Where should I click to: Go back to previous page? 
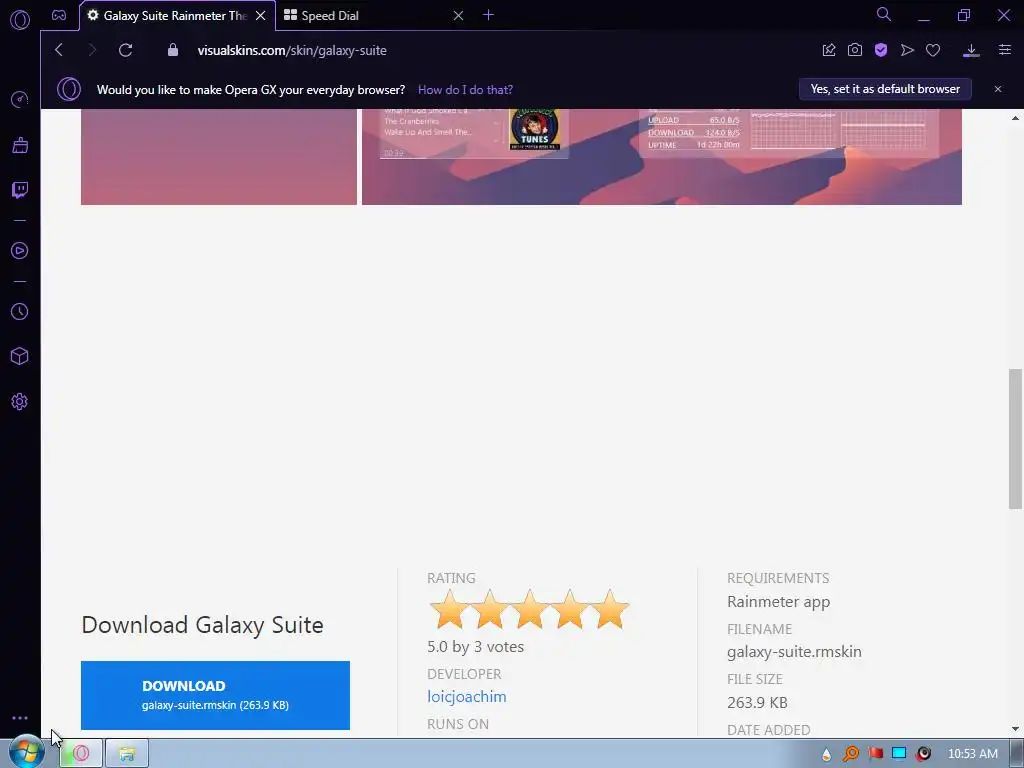point(59,50)
